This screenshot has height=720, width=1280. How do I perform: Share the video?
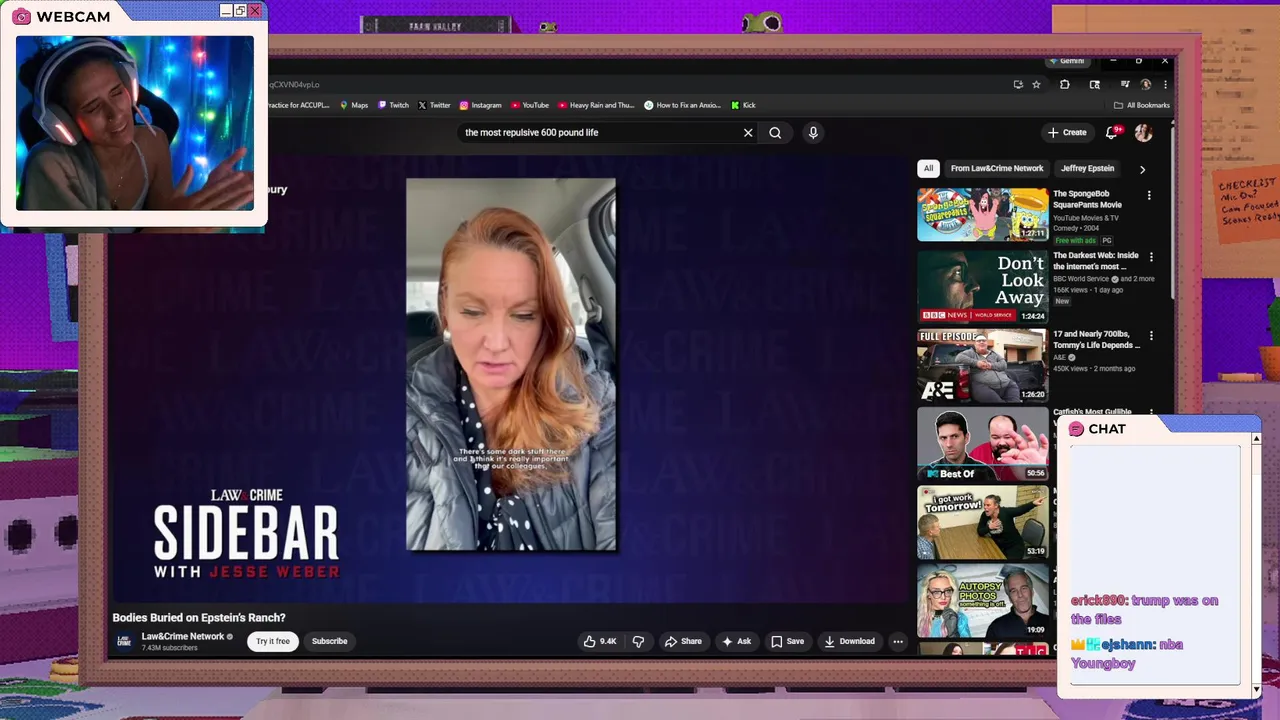684,641
